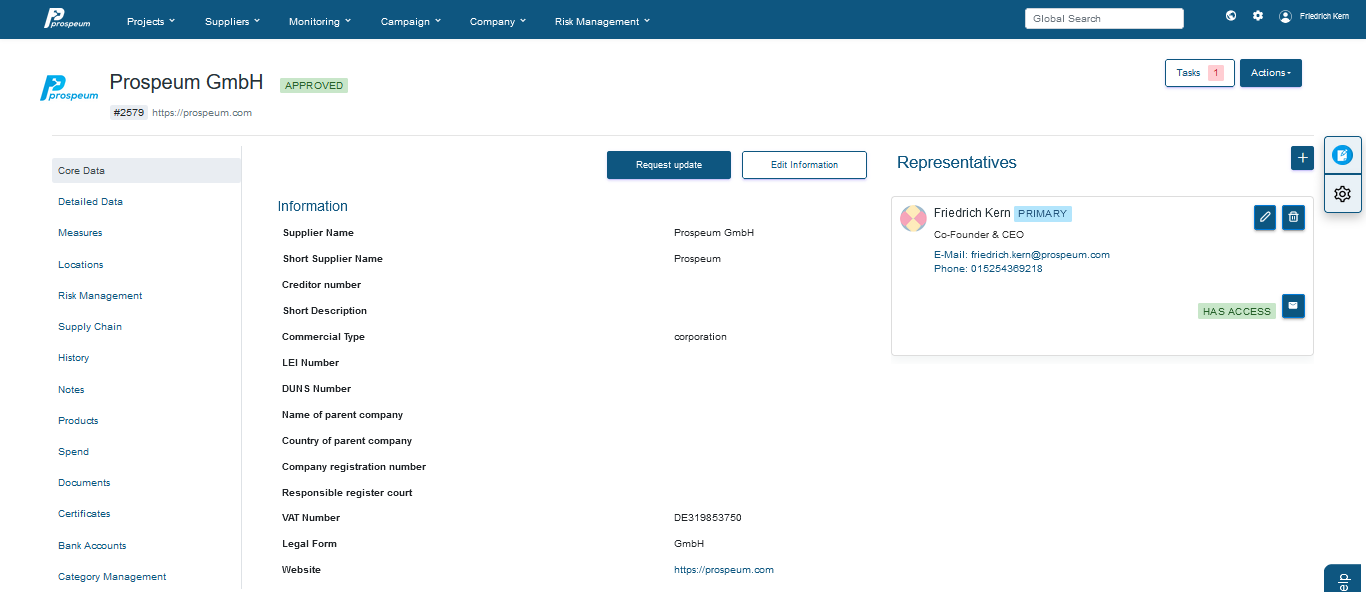Switch to the Detailed Data section
1366x592 pixels.
pos(90,202)
